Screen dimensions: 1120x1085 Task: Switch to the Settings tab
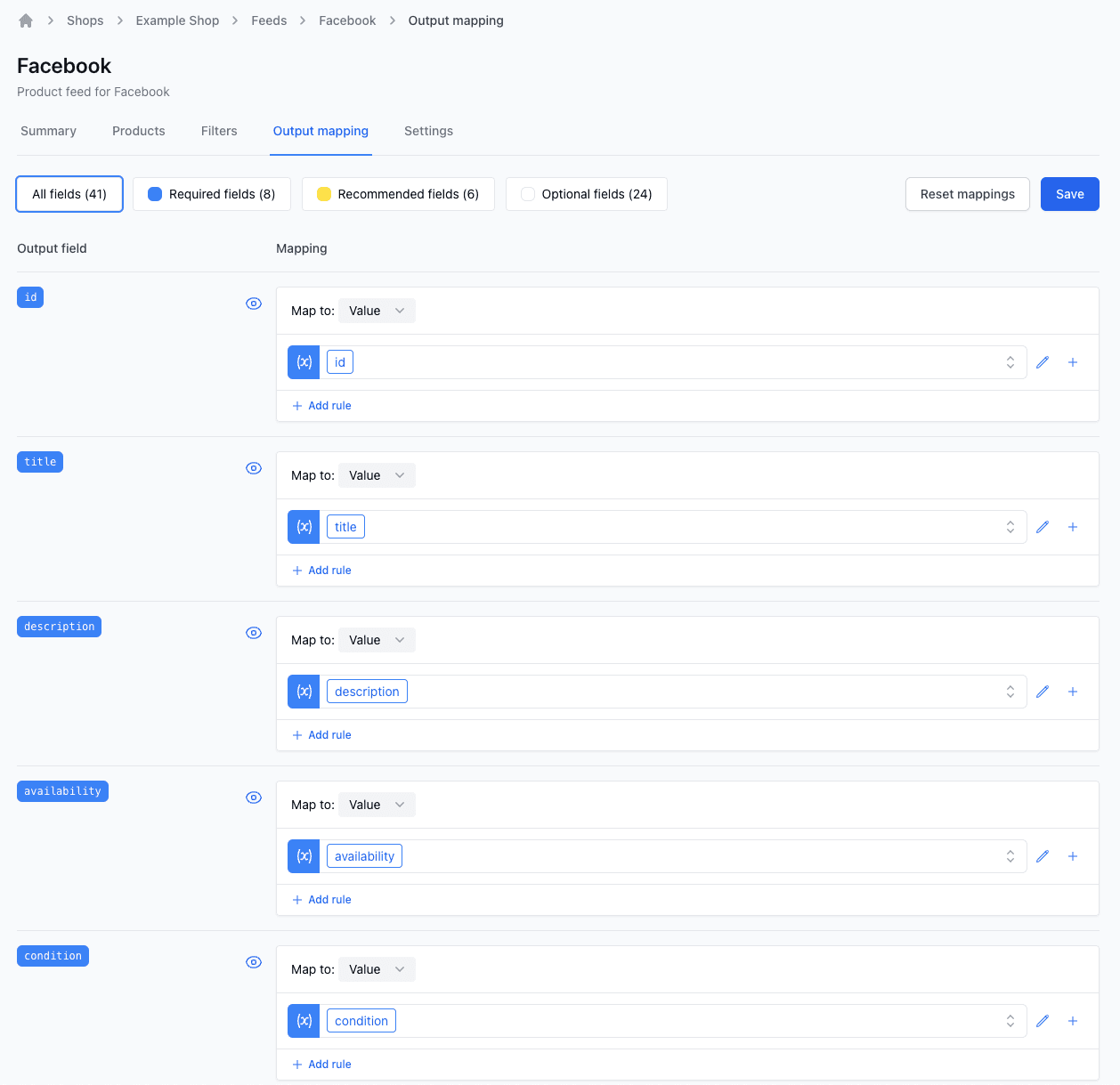click(x=428, y=131)
